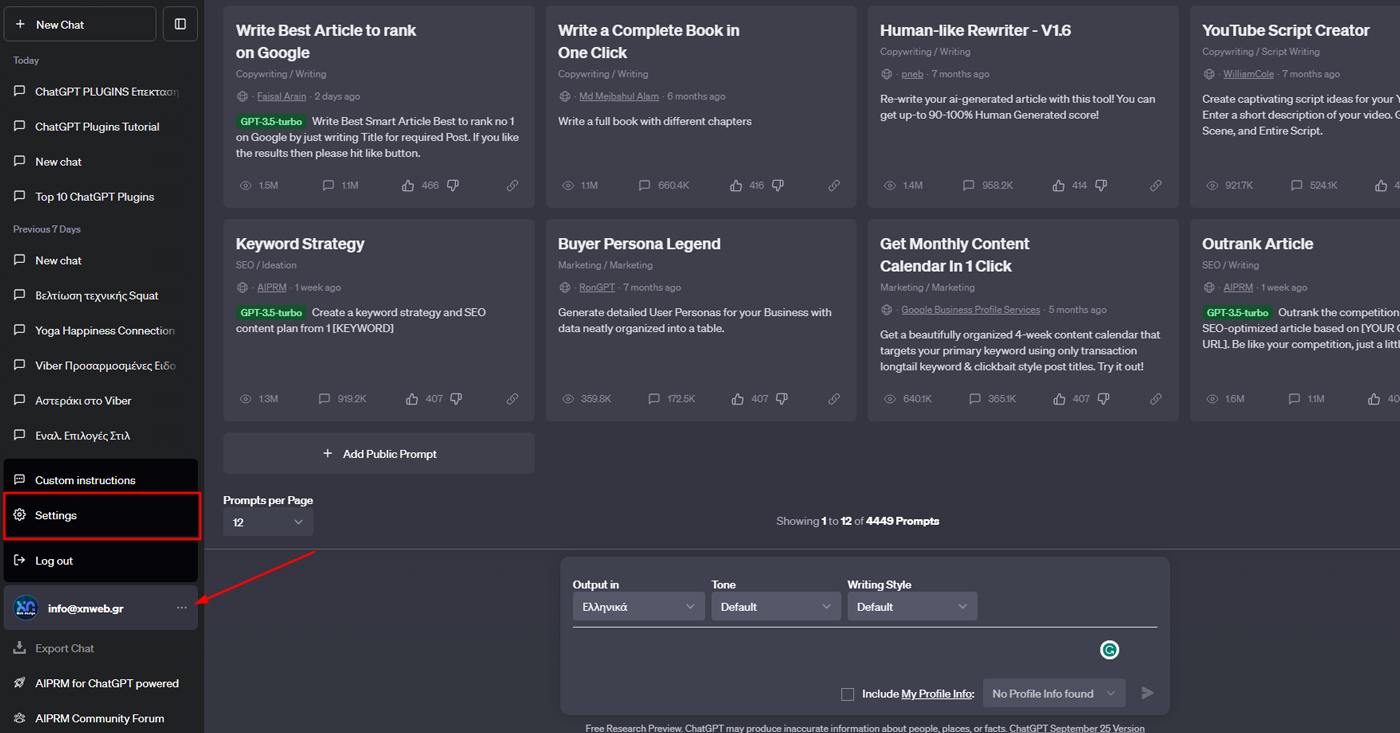Viewport: 1400px width, 733px height.
Task: Open author link WilliamCole
Action: (1248, 75)
